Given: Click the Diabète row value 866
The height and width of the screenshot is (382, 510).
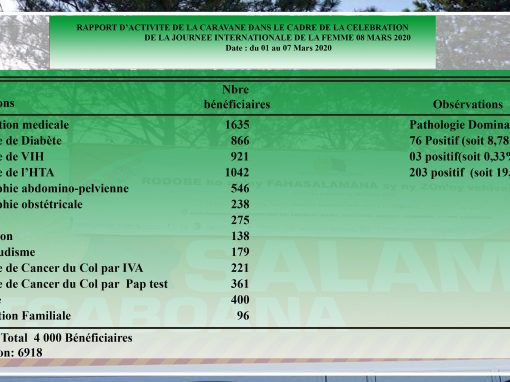Looking at the screenshot, I should pos(240,140).
